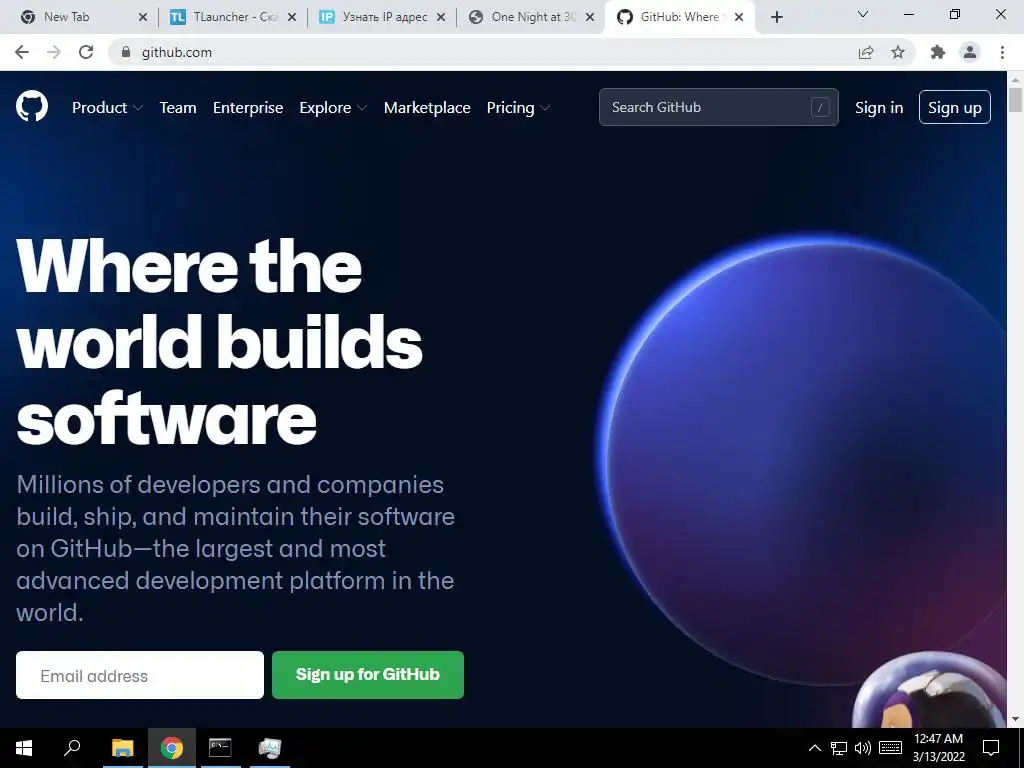Click the volume speaker tray icon
This screenshot has width=1024, height=768.
(x=863, y=748)
